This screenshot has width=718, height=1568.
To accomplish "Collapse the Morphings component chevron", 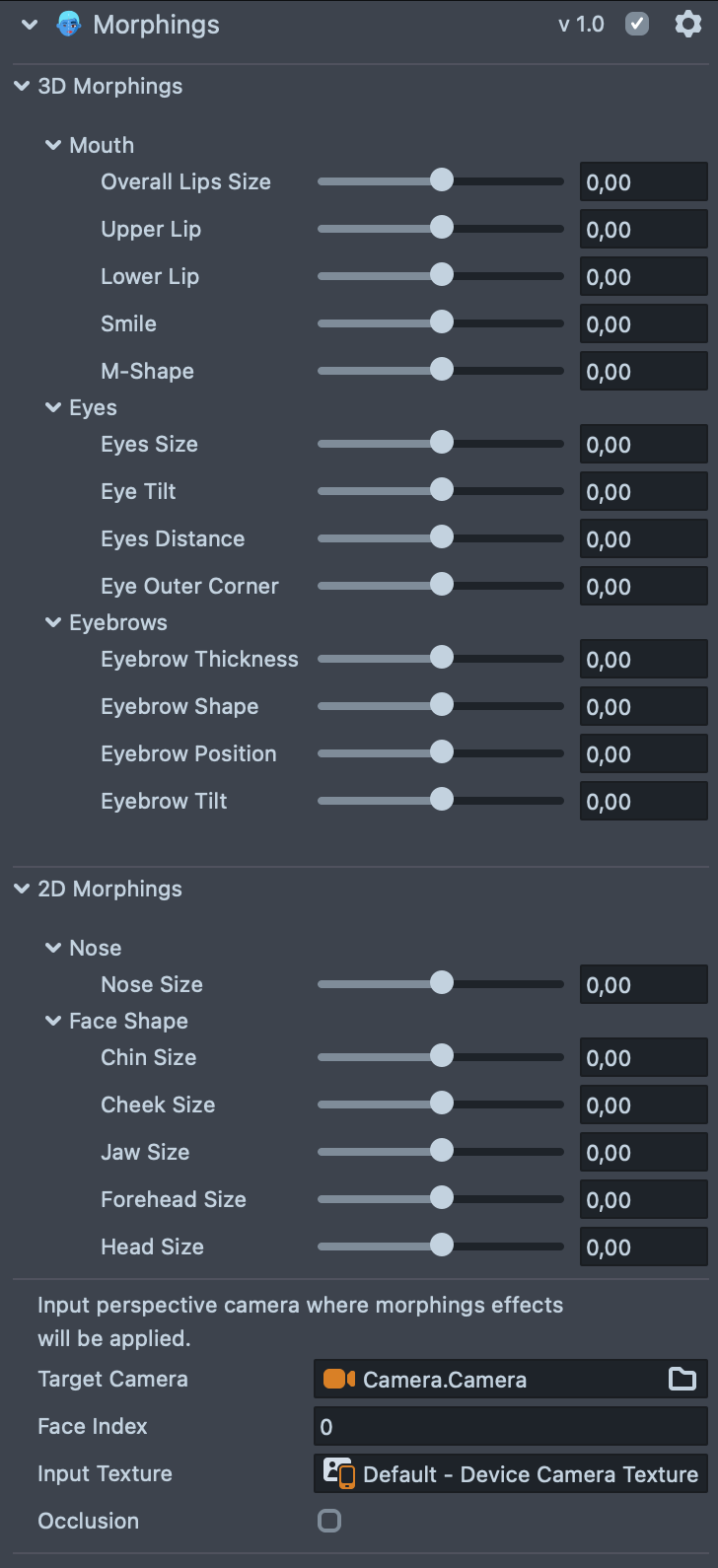I will click(30, 25).
